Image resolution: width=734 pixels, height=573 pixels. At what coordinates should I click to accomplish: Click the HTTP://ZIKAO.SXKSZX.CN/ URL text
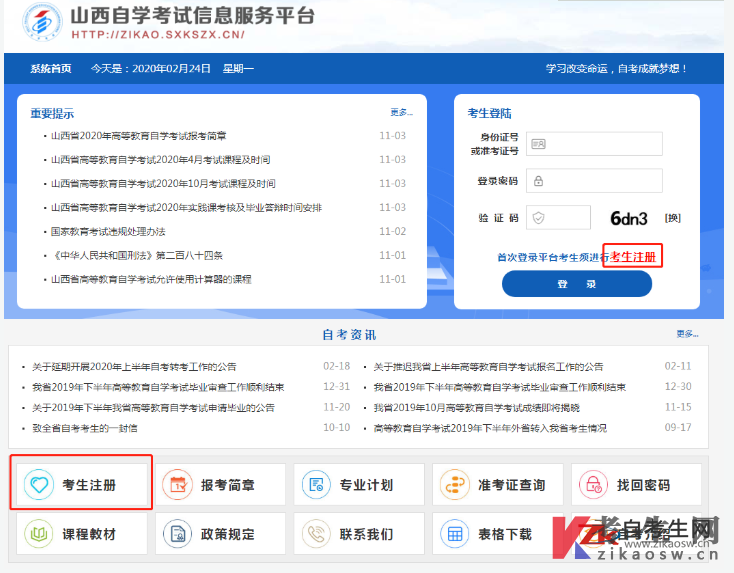click(158, 35)
